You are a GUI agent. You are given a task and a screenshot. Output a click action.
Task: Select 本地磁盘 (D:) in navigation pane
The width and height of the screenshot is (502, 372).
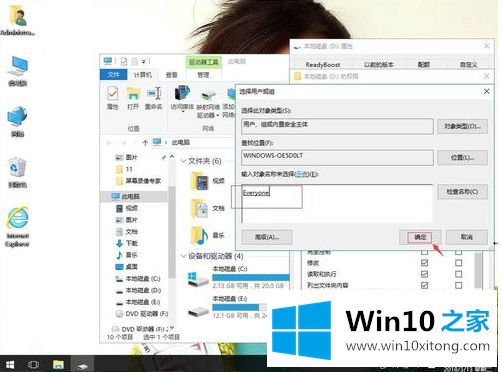(138, 290)
